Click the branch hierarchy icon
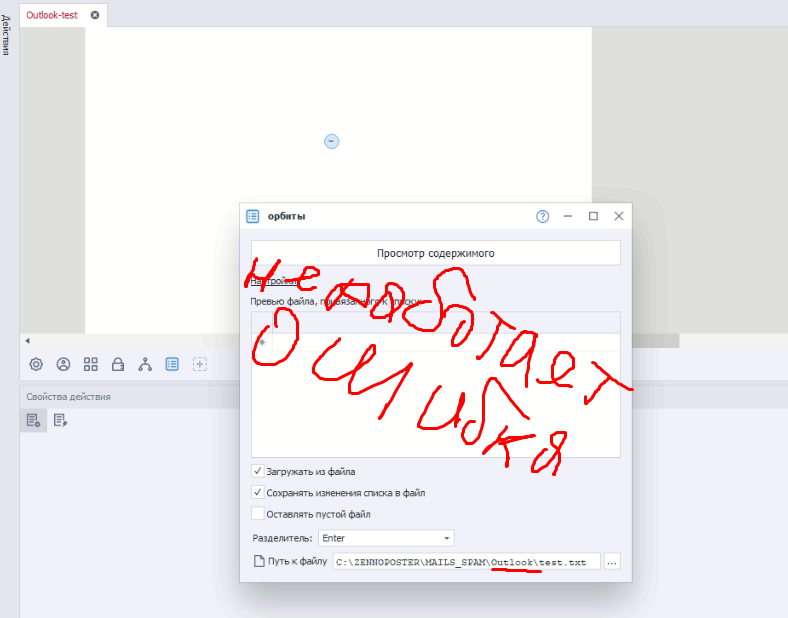788x618 pixels. click(145, 364)
